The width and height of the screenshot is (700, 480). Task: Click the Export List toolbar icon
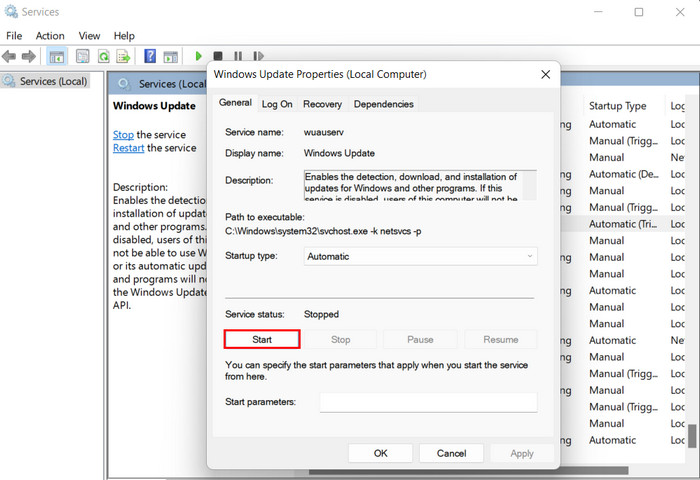click(123, 56)
